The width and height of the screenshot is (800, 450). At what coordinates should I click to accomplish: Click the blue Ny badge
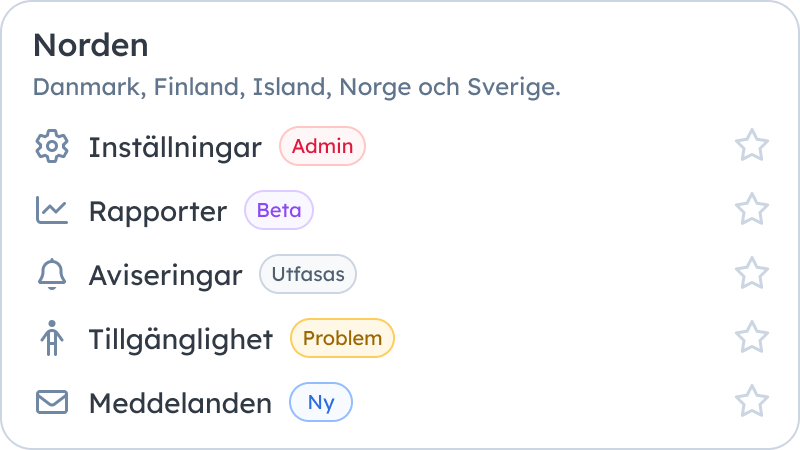pyautogui.click(x=321, y=402)
